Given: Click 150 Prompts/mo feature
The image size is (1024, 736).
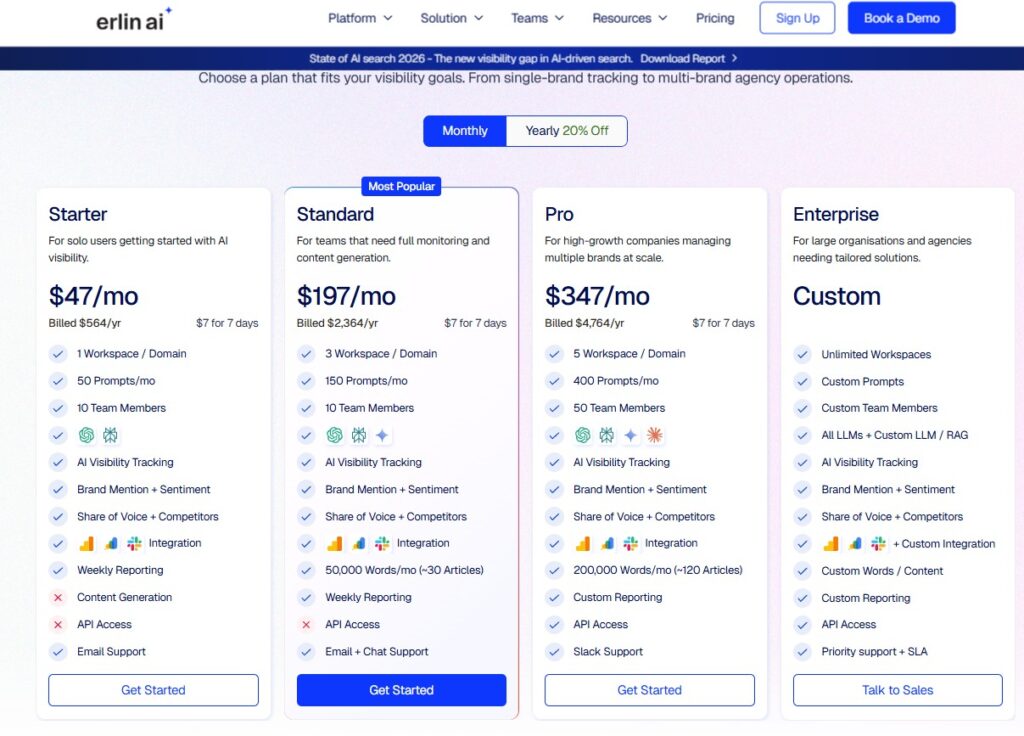Looking at the screenshot, I should 366,381.
